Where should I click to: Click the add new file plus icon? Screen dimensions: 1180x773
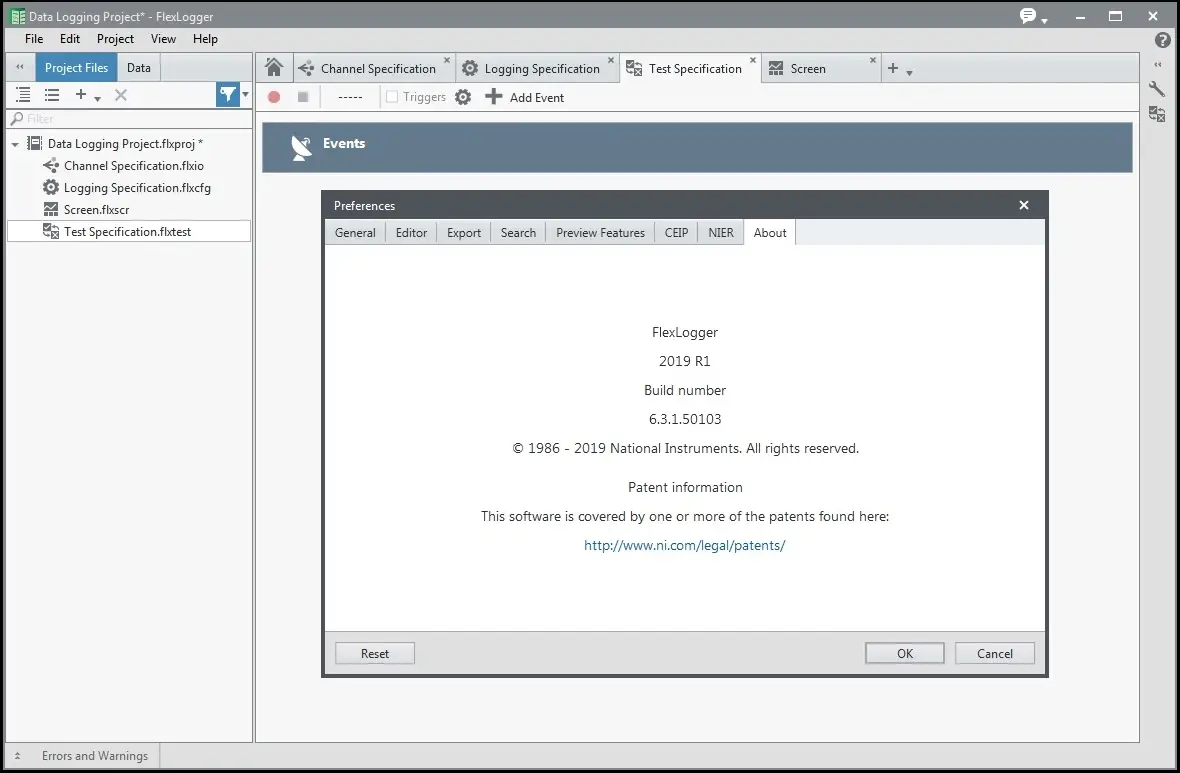(81, 94)
